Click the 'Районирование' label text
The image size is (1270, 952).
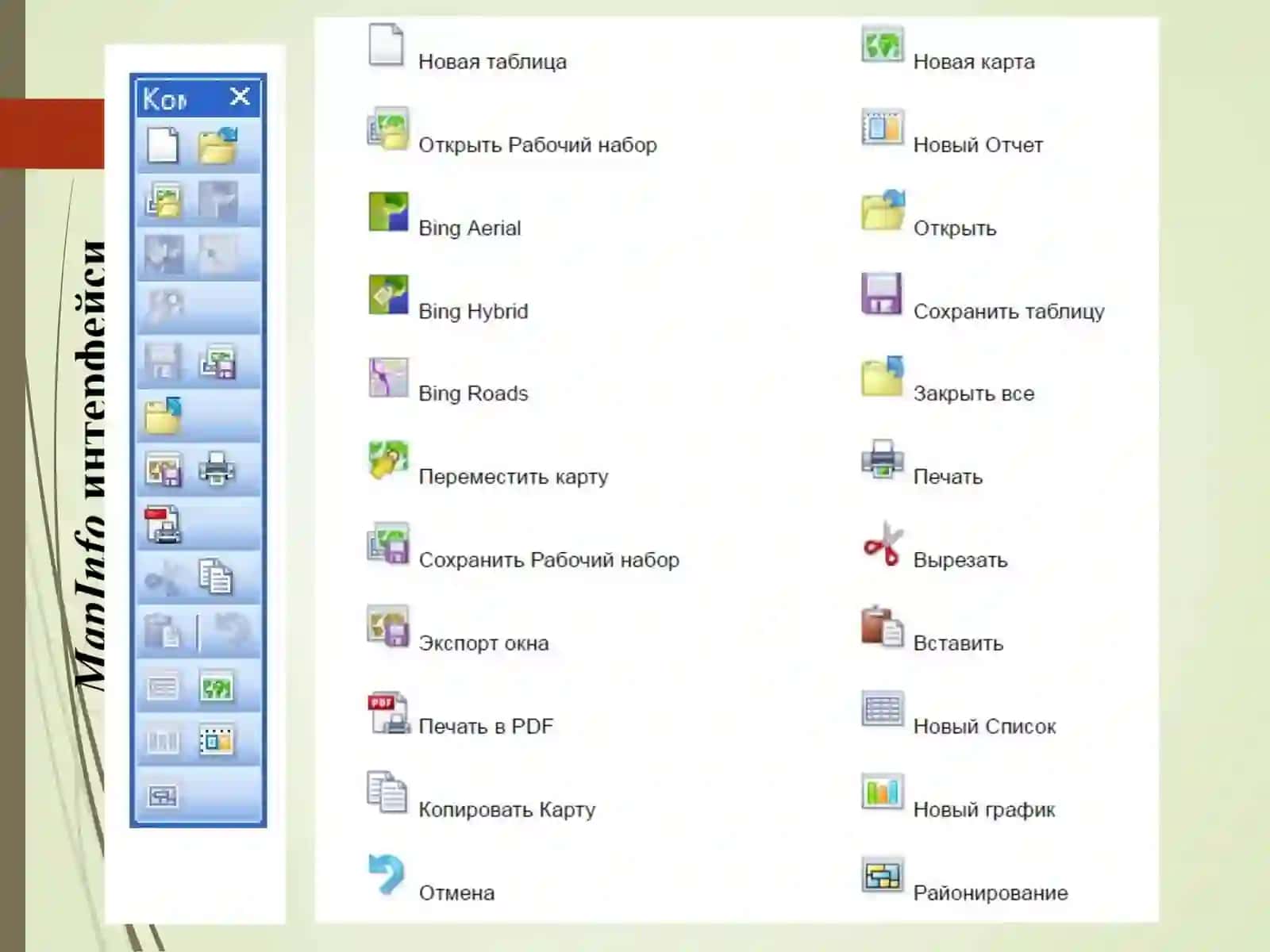(x=991, y=893)
